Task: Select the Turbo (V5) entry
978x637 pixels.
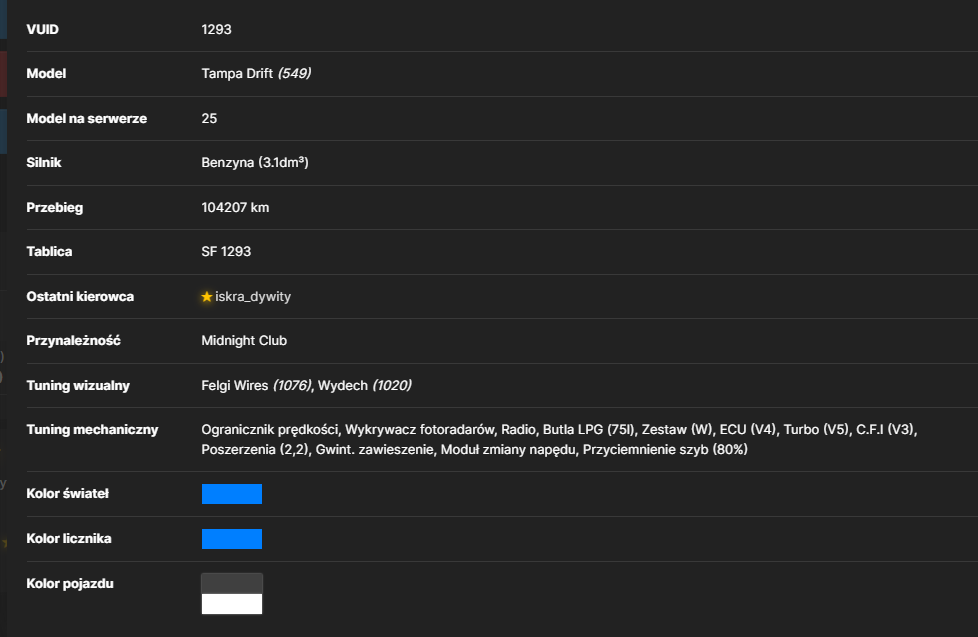Action: pos(816,429)
